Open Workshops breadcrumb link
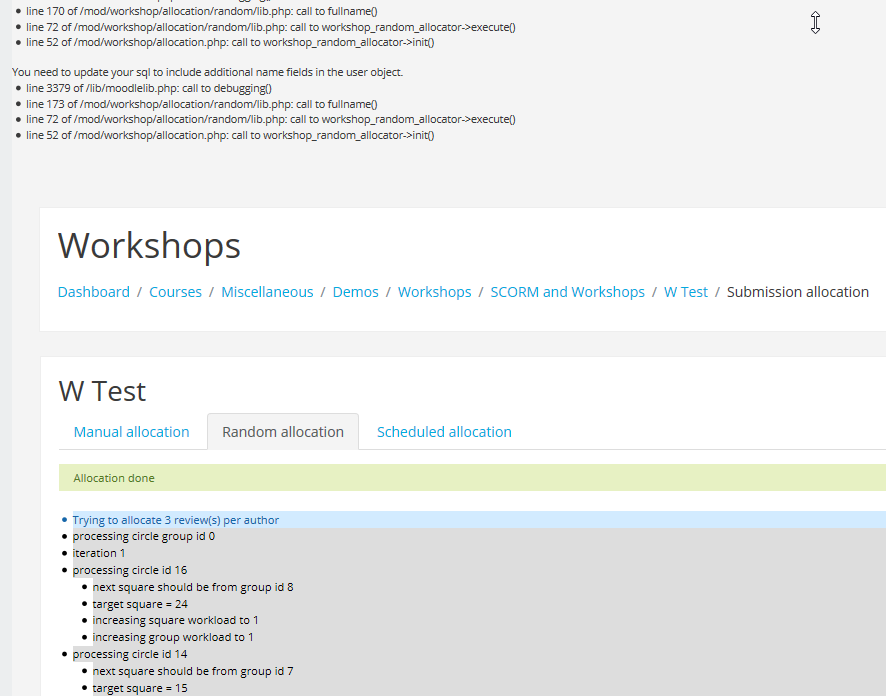 pos(435,292)
